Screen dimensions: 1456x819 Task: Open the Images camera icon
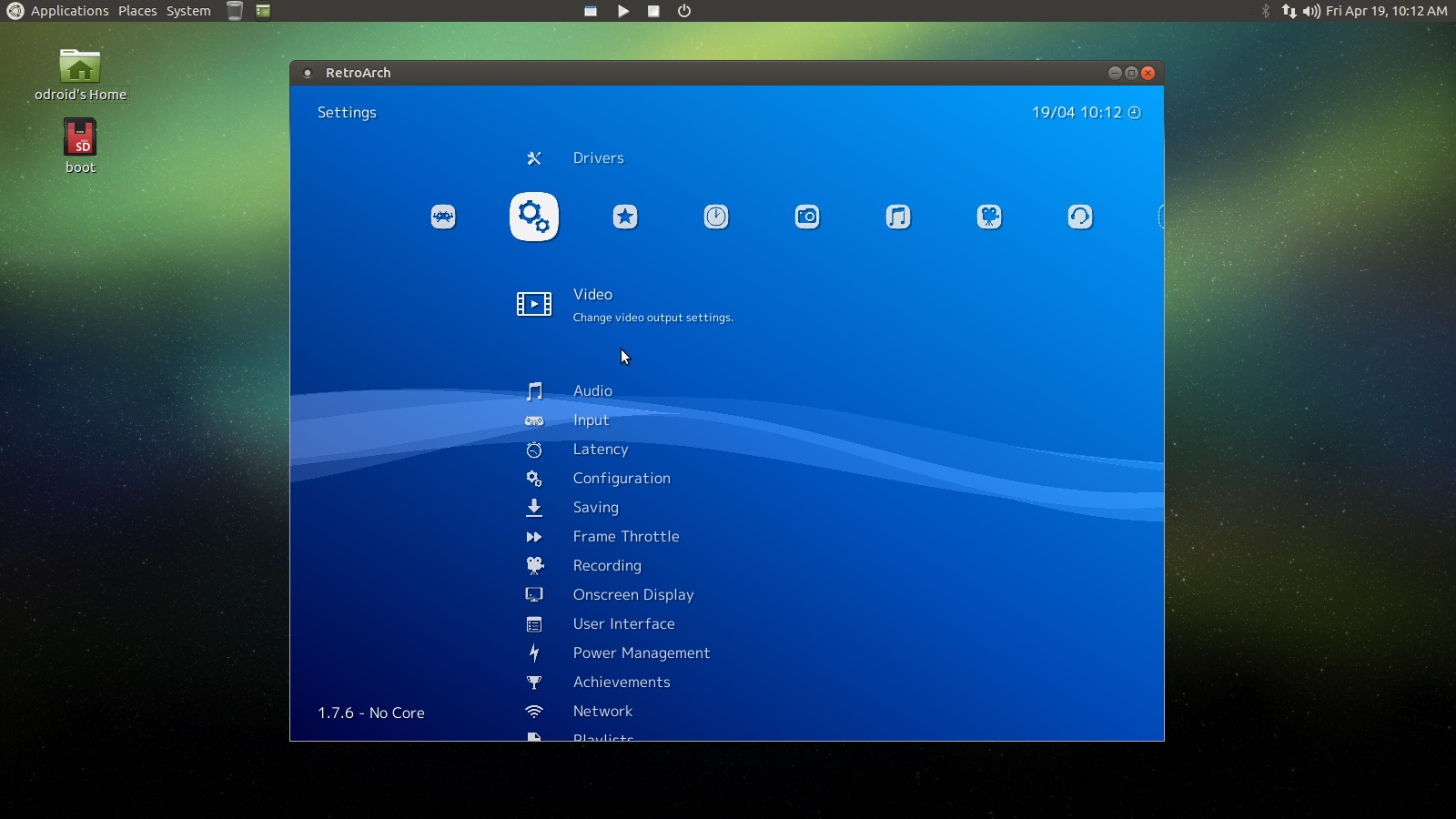tap(807, 217)
